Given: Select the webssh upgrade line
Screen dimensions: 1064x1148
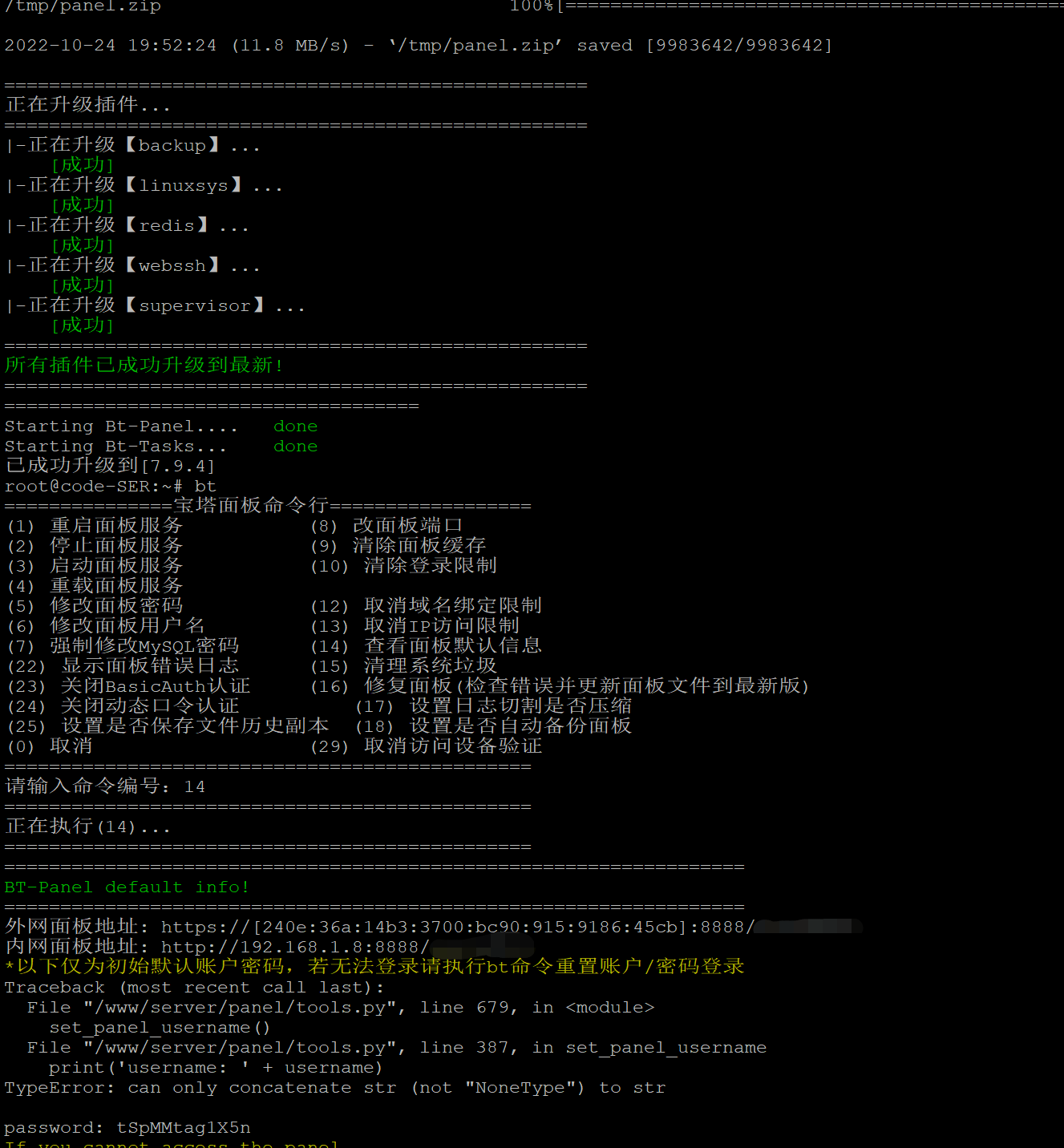Looking at the screenshot, I should click(x=132, y=265).
